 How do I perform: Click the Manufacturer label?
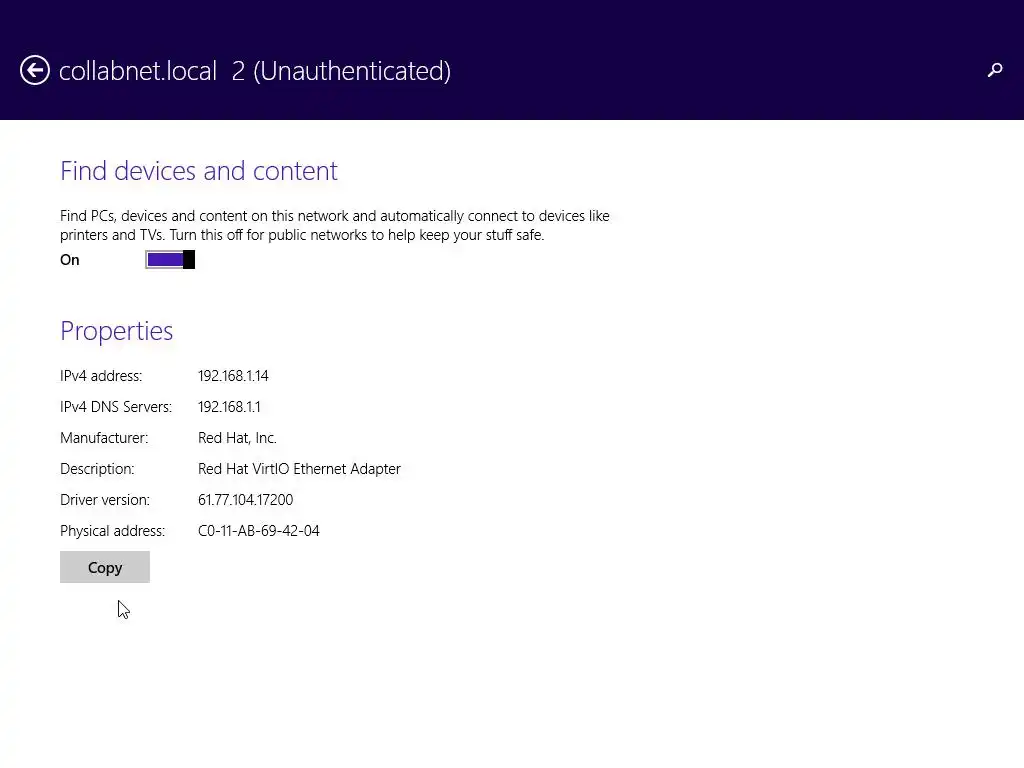[104, 438]
